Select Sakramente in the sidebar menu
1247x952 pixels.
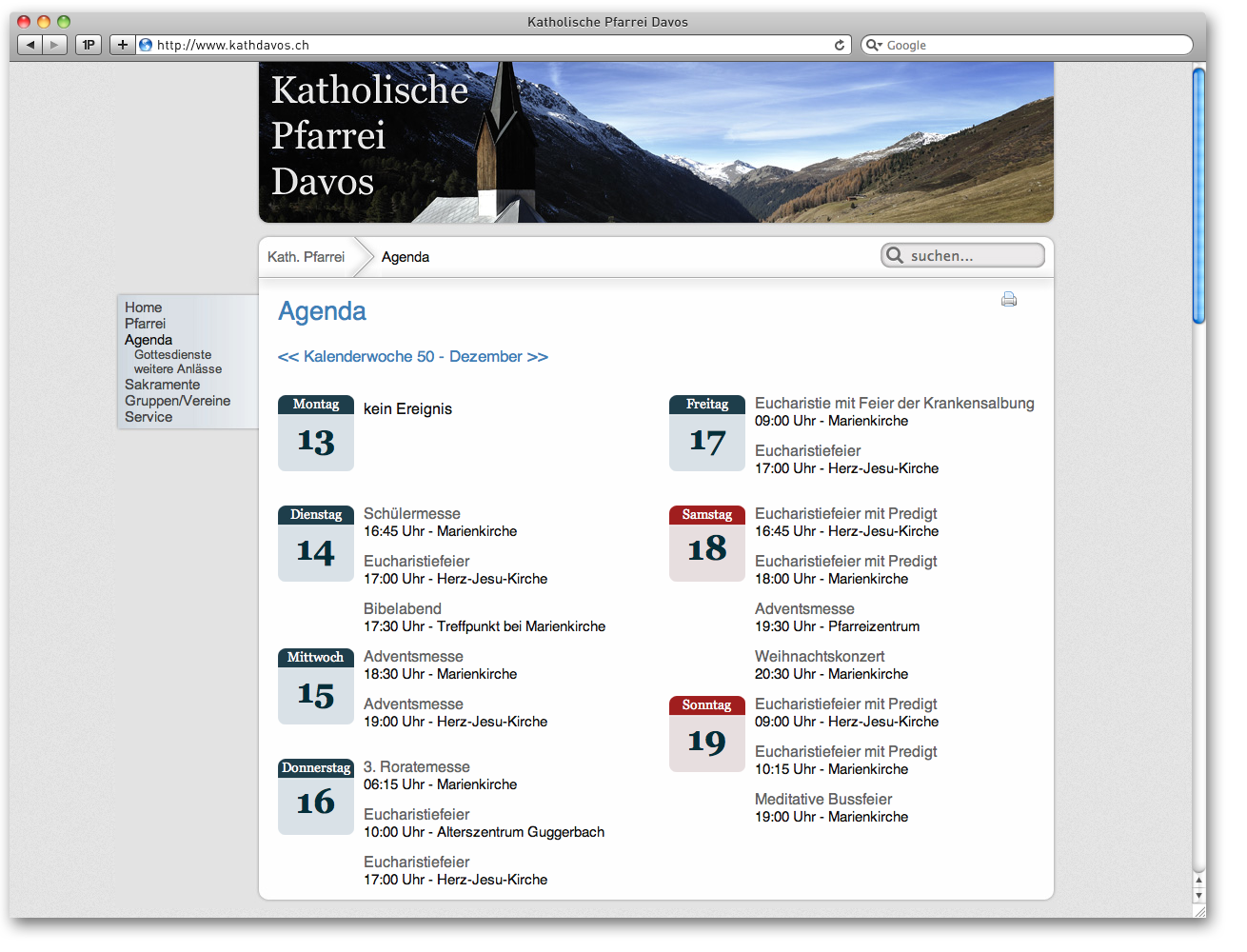[162, 385]
